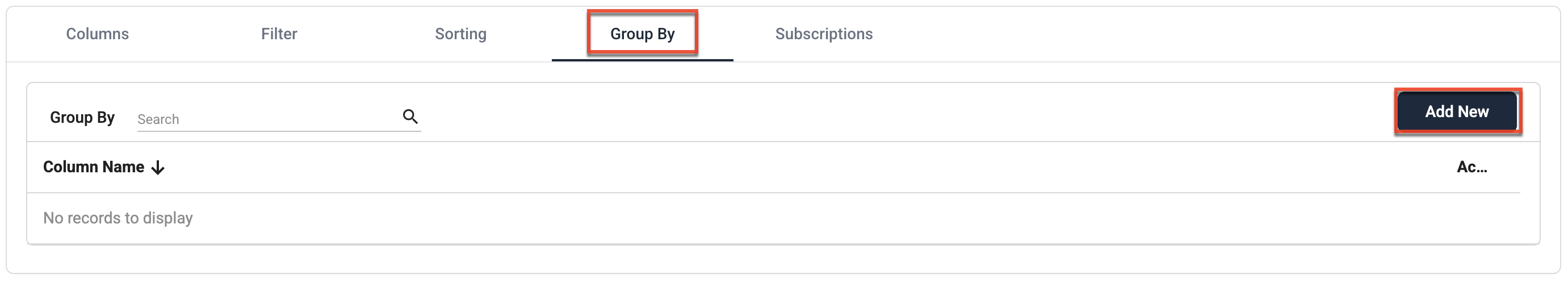Click the Column Name header
The image size is (1568, 282).
pos(94,167)
